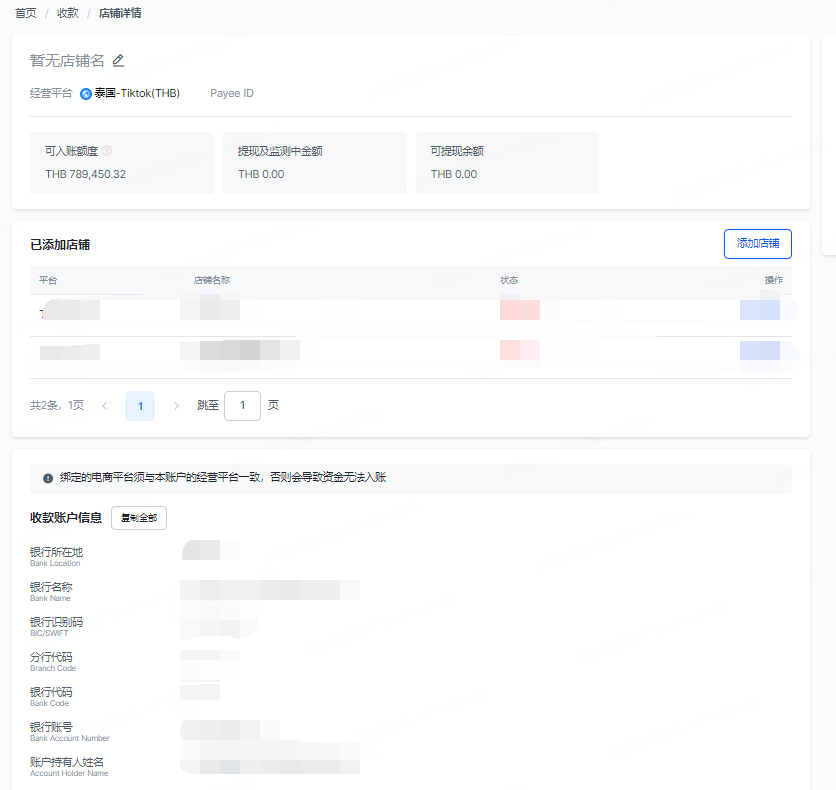Click the 账户持有人姓名 Account Holder Name label
Image resolution: width=836 pixels, height=790 pixels.
tap(69, 767)
